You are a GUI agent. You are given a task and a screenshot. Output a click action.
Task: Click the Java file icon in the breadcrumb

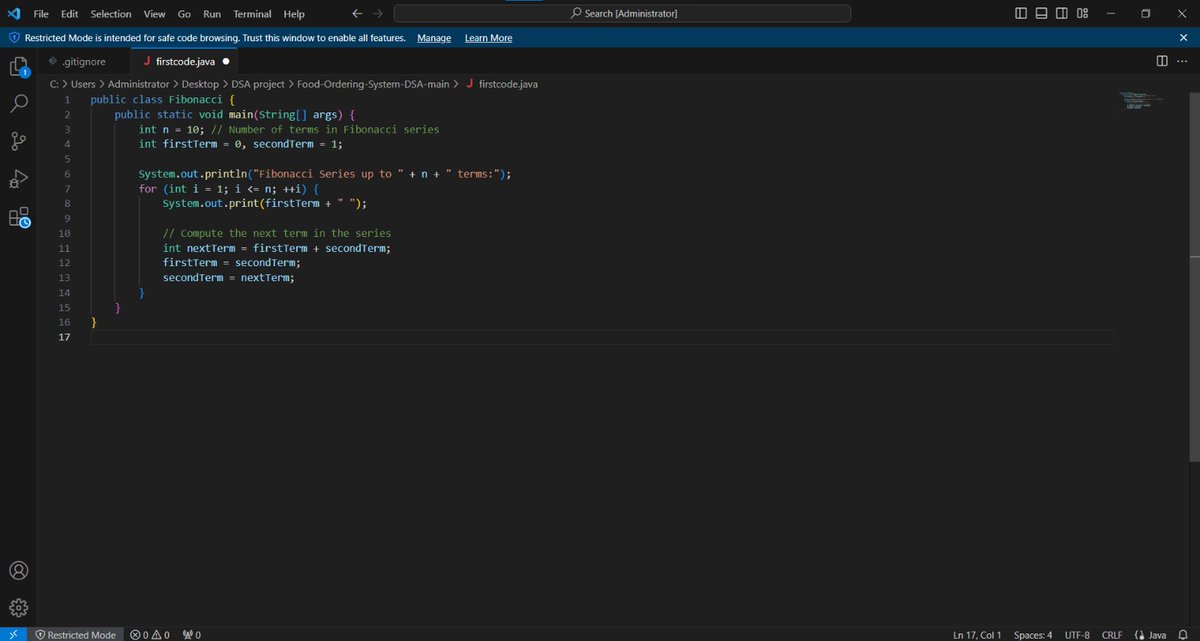[469, 84]
